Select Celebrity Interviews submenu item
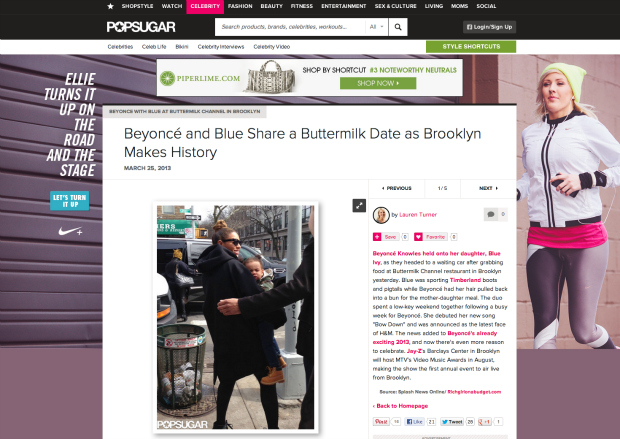 [221, 47]
